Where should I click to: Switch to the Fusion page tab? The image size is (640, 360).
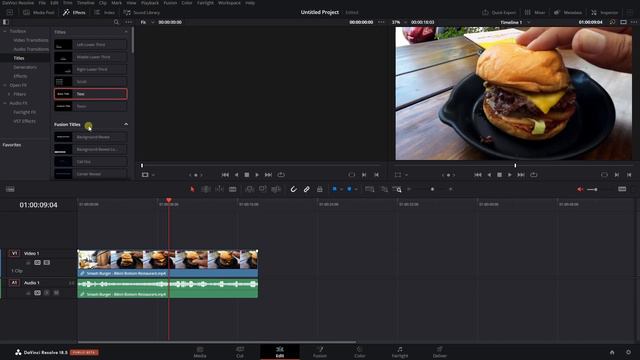[320, 352]
